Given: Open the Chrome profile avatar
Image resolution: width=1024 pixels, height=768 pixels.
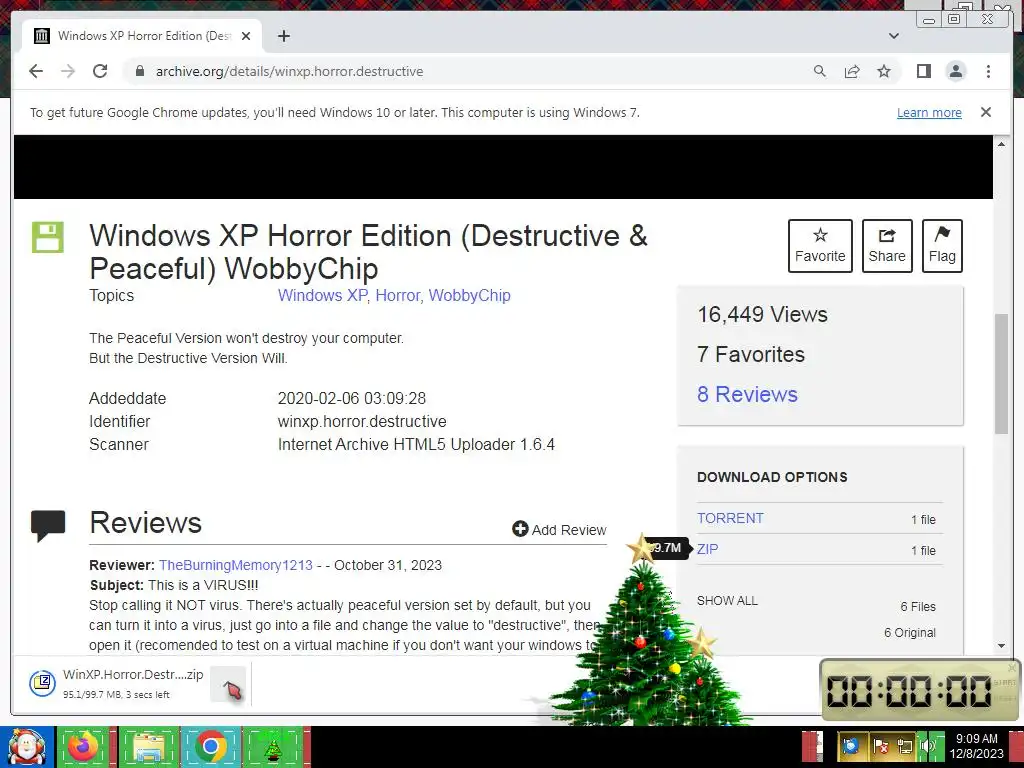Looking at the screenshot, I should click(x=956, y=71).
